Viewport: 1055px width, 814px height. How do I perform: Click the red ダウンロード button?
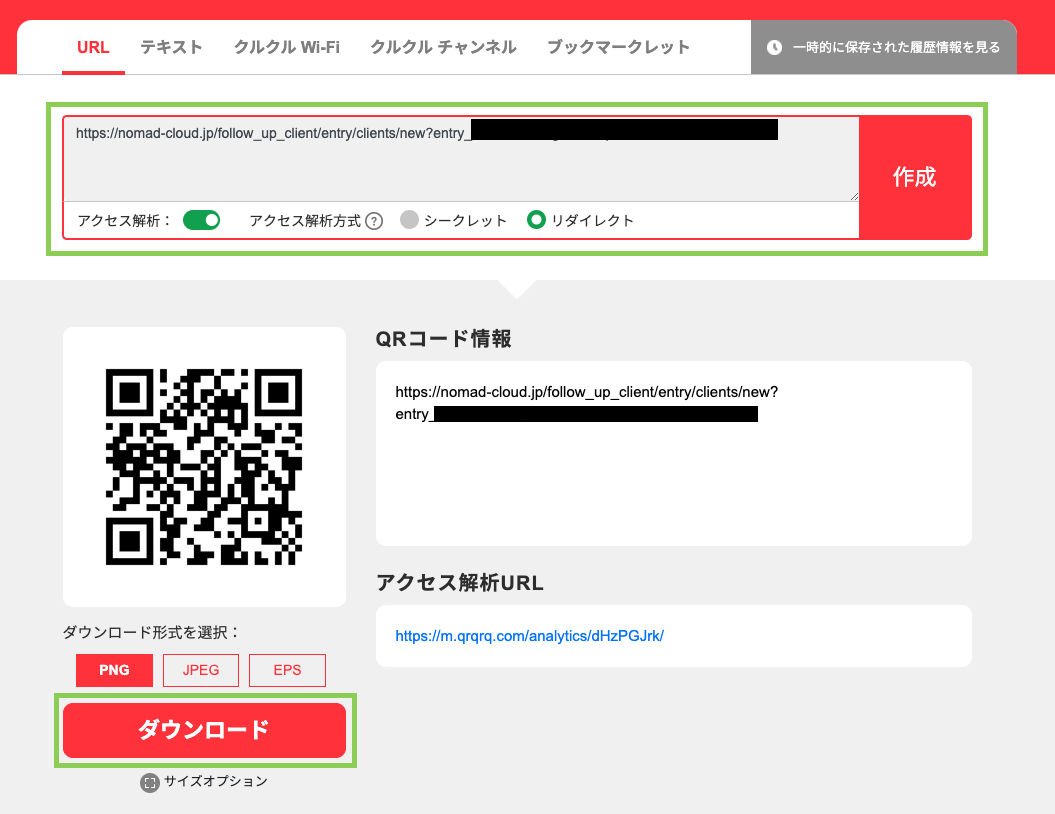[x=205, y=731]
